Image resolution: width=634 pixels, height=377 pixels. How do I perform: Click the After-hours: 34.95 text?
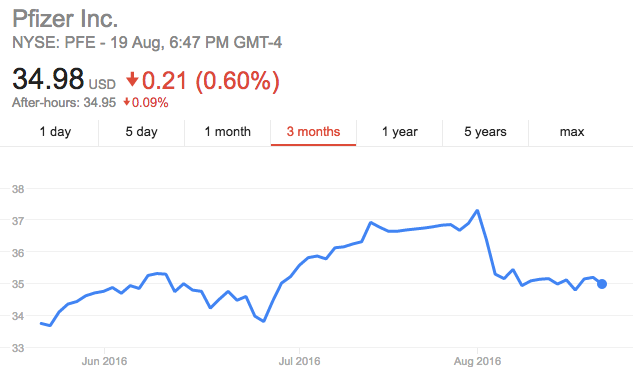tap(64, 102)
